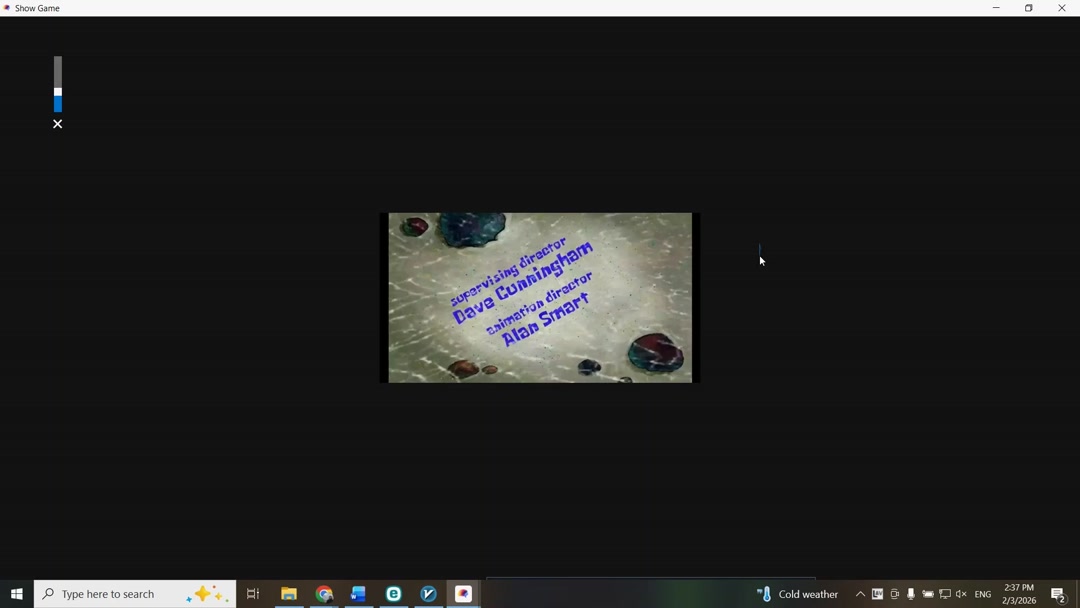Screen dimensions: 1080x608
Task: Open the clock showing 2:37 PM
Action: coord(1019,594)
